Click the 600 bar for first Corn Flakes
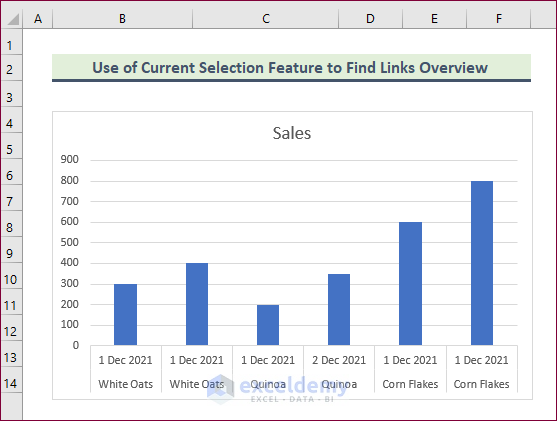 [410, 284]
